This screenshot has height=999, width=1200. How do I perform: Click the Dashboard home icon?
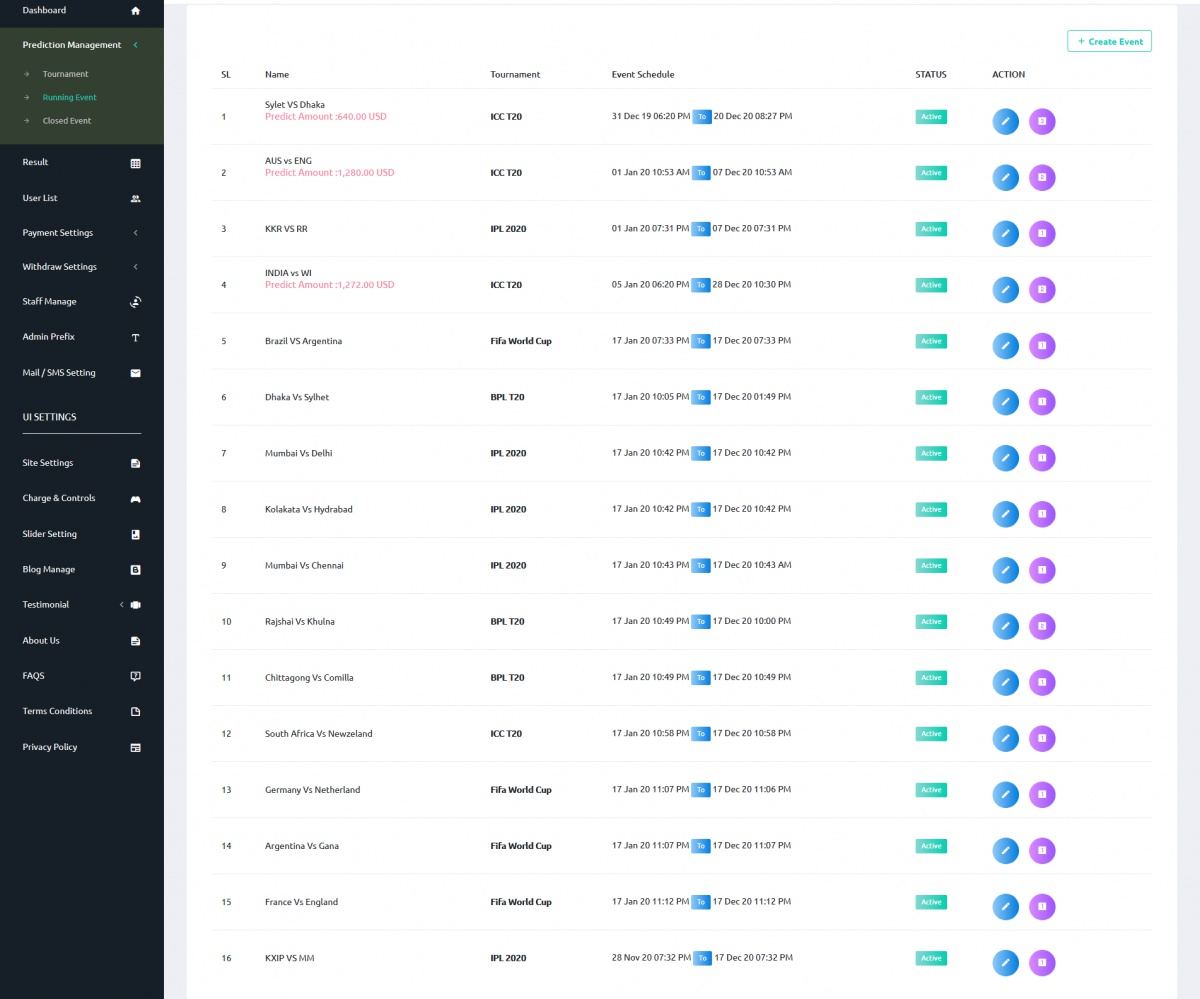coord(136,11)
